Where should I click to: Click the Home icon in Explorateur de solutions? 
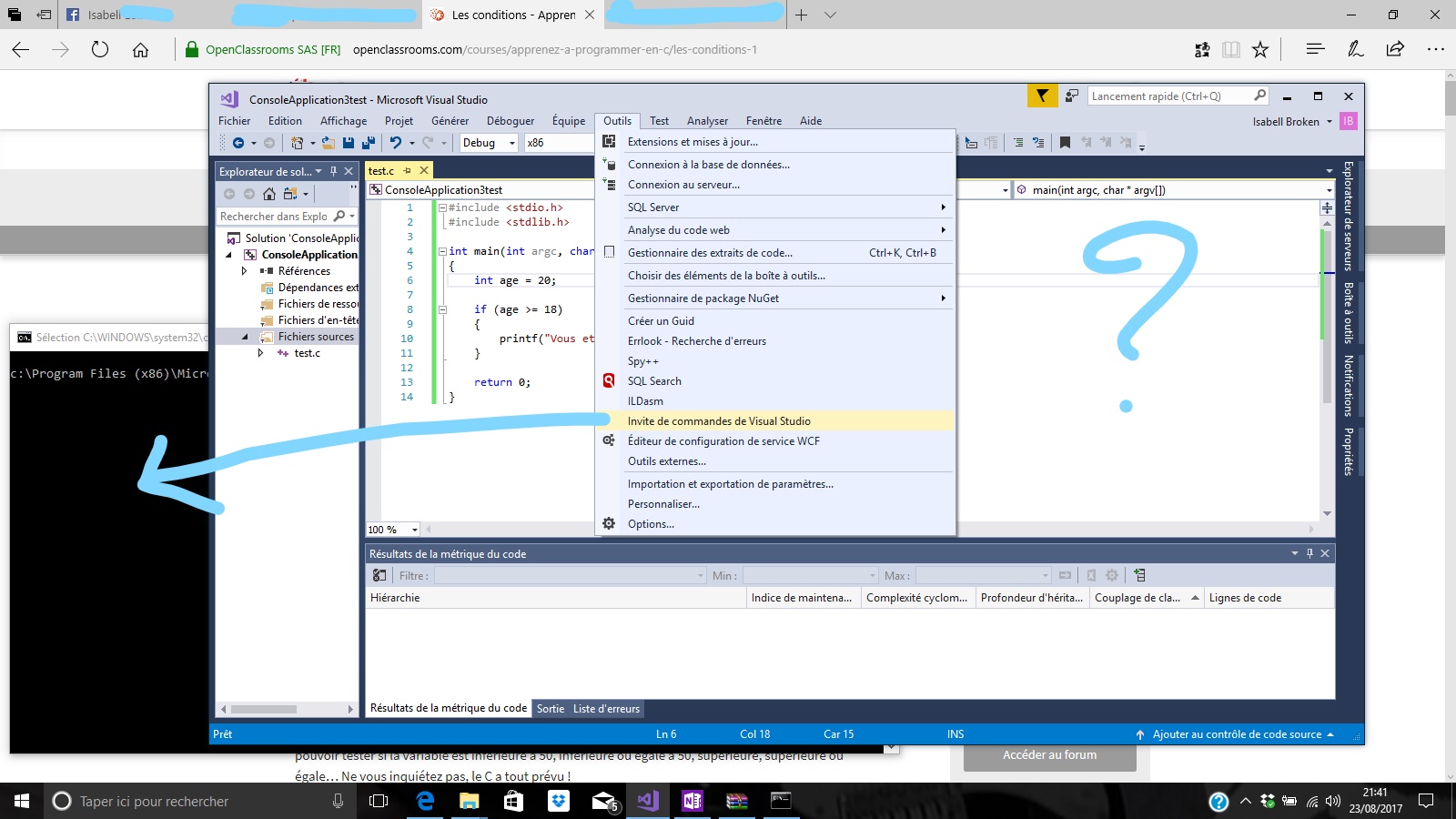point(268,194)
